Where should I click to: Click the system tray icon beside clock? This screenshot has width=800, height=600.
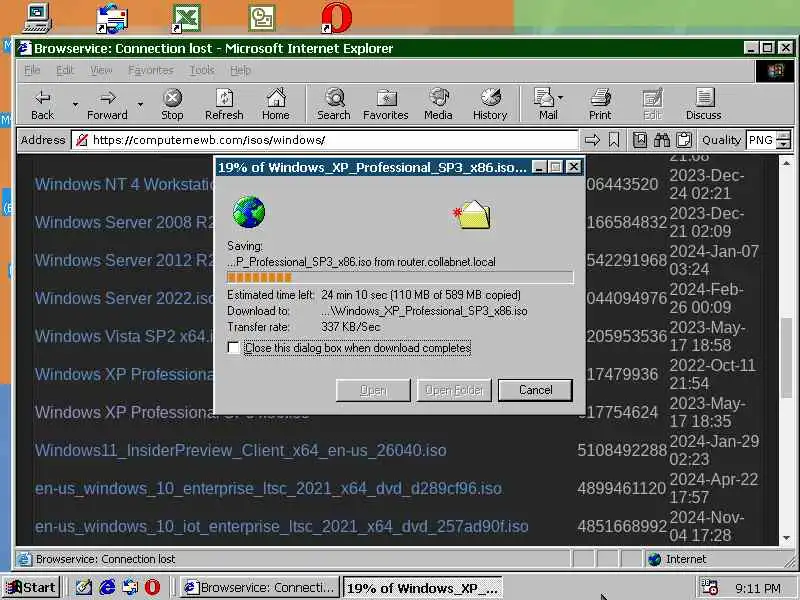pos(709,587)
